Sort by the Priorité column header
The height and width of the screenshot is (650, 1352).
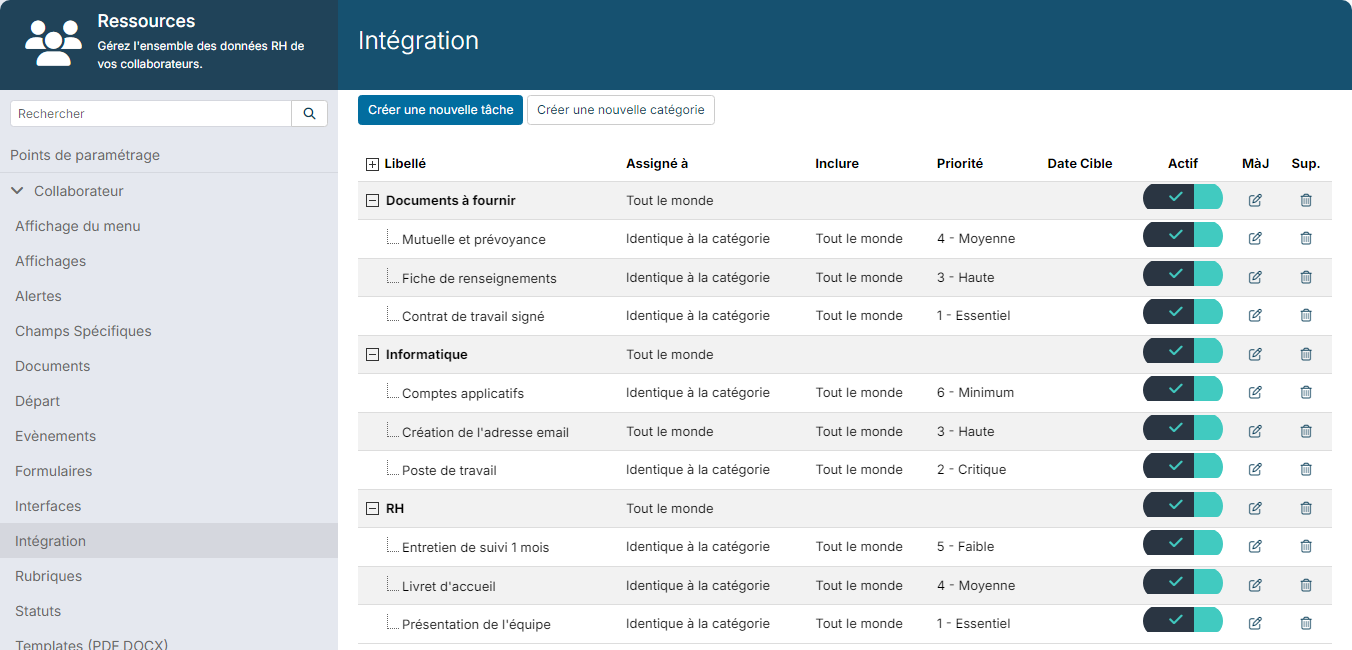[960, 163]
